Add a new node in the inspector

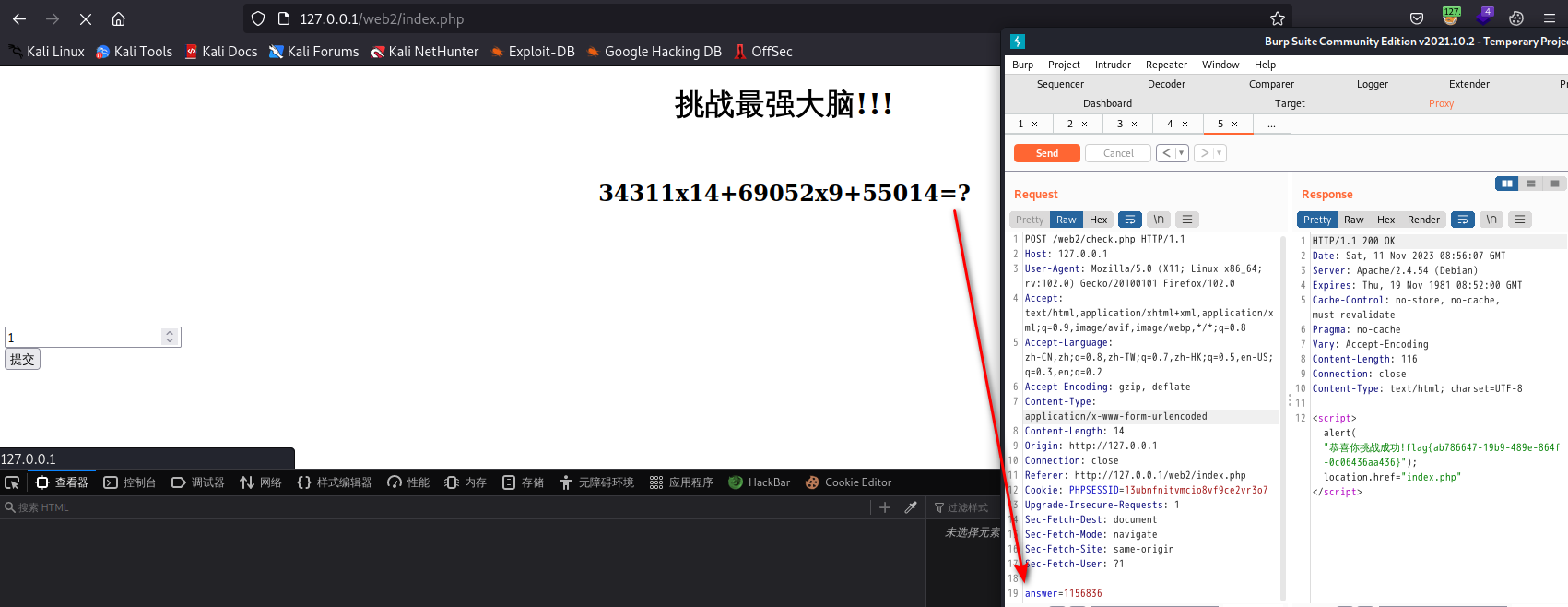(x=885, y=507)
